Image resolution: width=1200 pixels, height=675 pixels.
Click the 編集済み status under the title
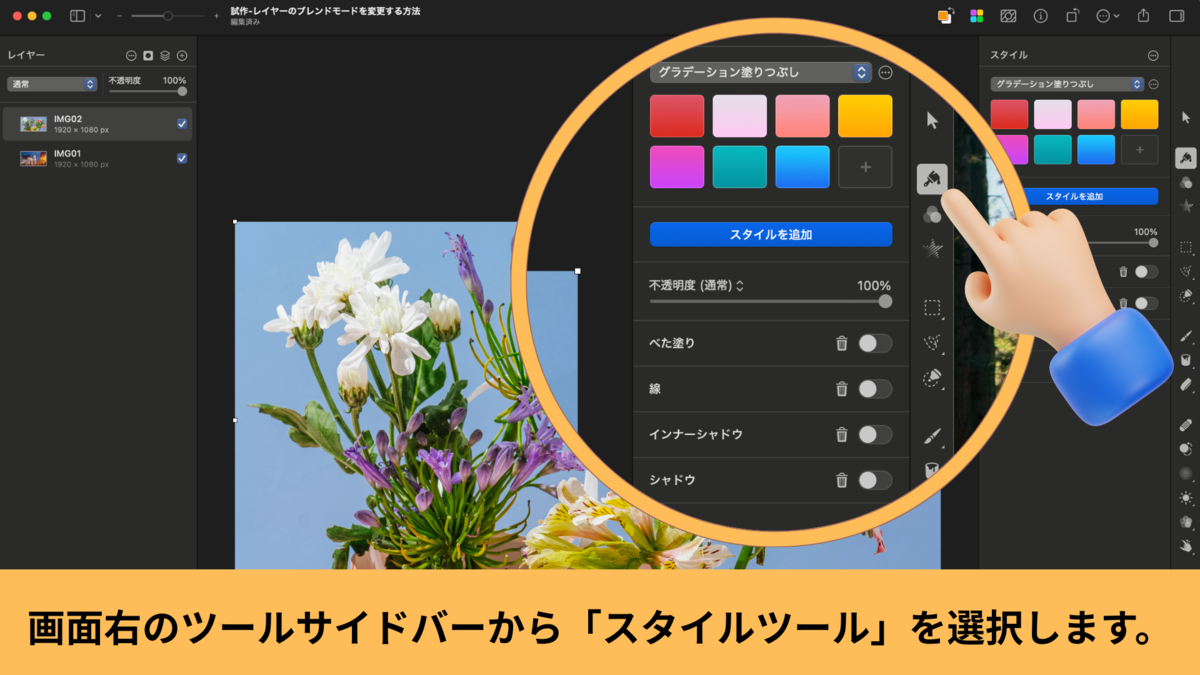(245, 22)
